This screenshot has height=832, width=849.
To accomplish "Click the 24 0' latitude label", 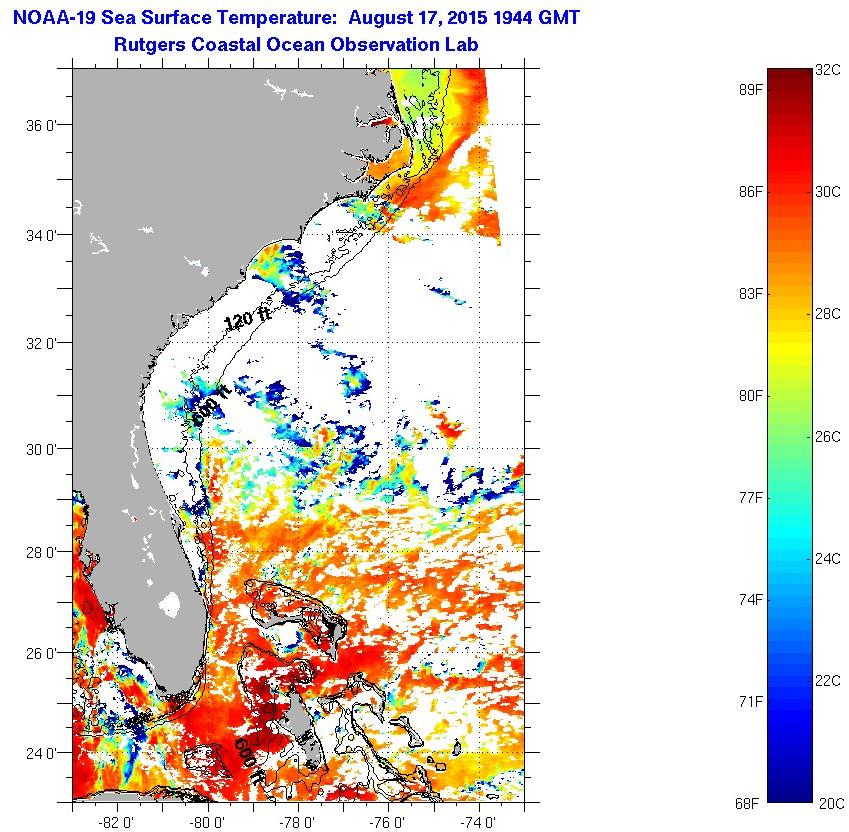I will click(41, 754).
